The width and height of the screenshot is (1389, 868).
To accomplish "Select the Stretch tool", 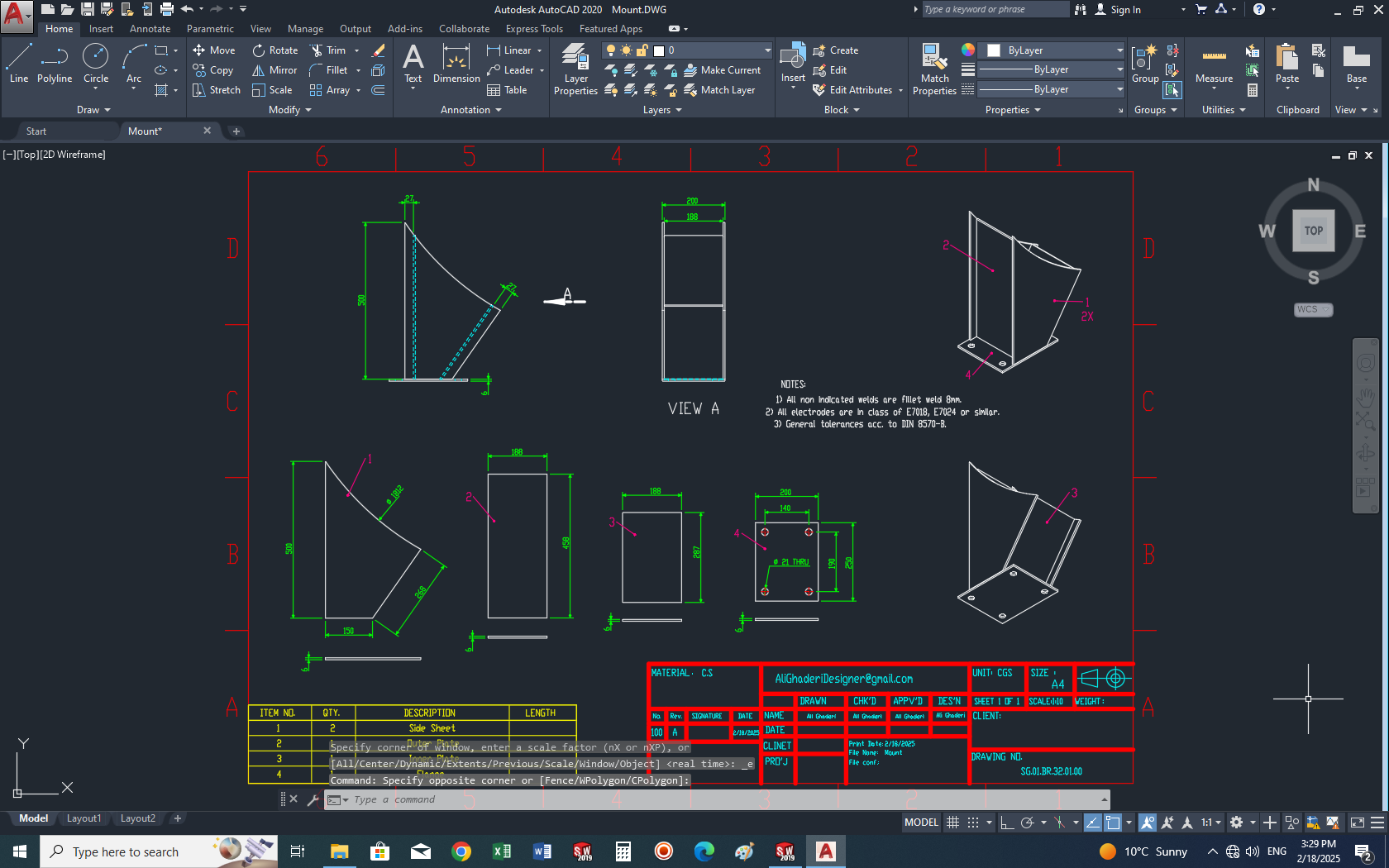I will pos(217,90).
